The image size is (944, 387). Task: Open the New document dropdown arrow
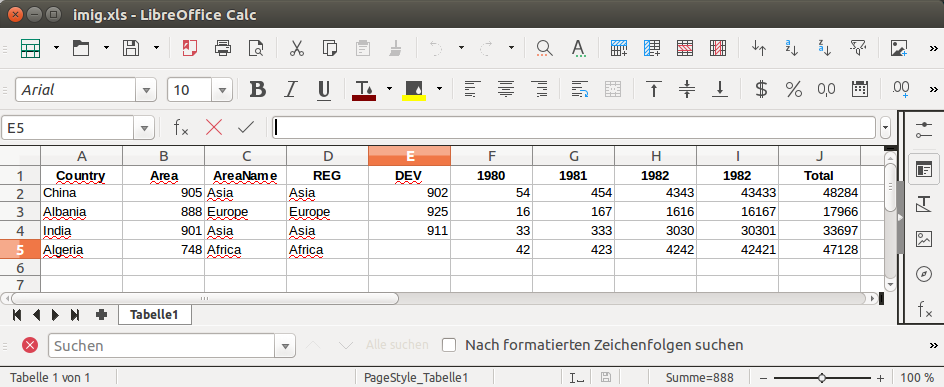[x=56, y=48]
